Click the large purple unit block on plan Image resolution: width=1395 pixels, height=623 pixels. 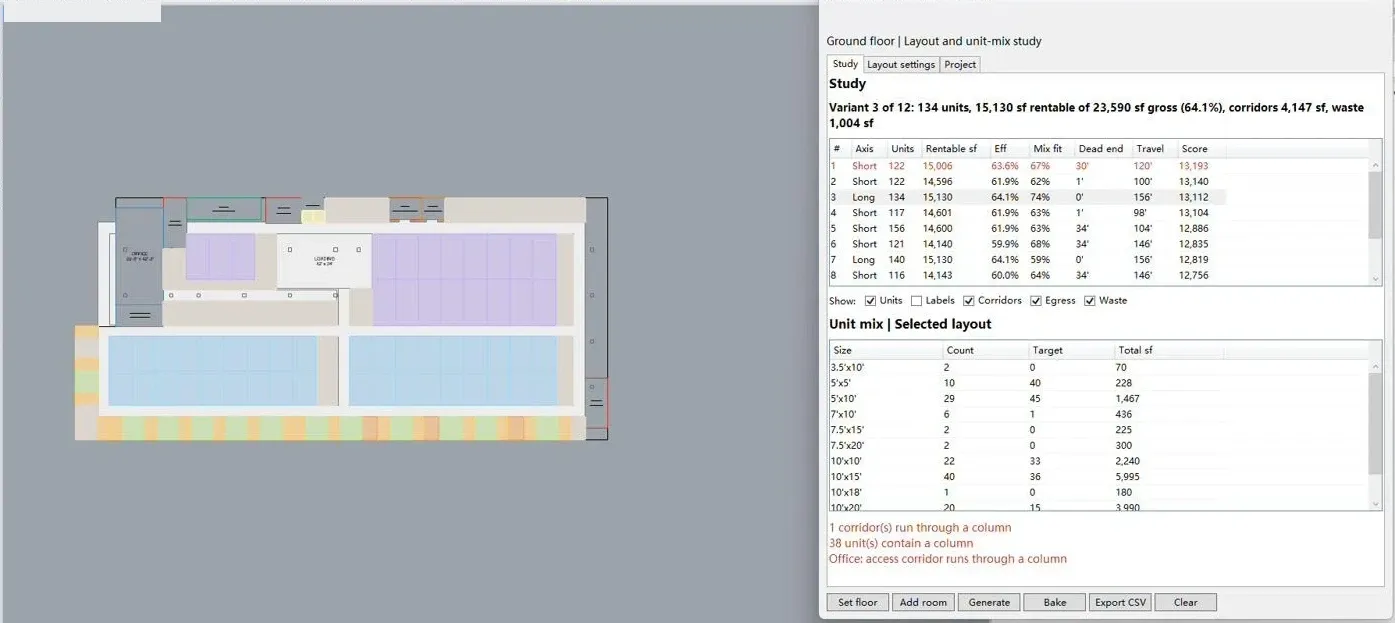pos(464,280)
